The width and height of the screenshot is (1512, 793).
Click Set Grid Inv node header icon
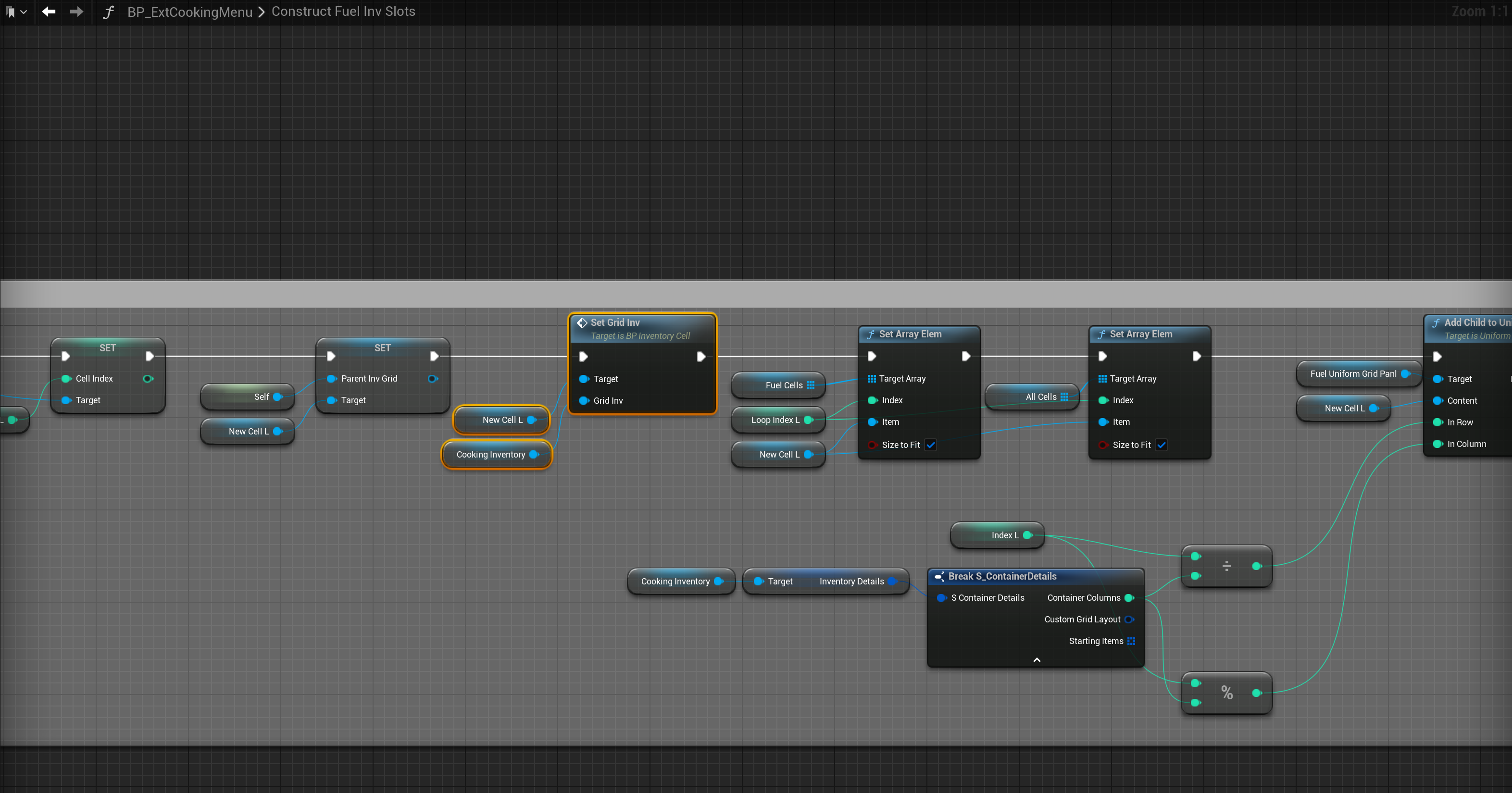[x=582, y=323]
